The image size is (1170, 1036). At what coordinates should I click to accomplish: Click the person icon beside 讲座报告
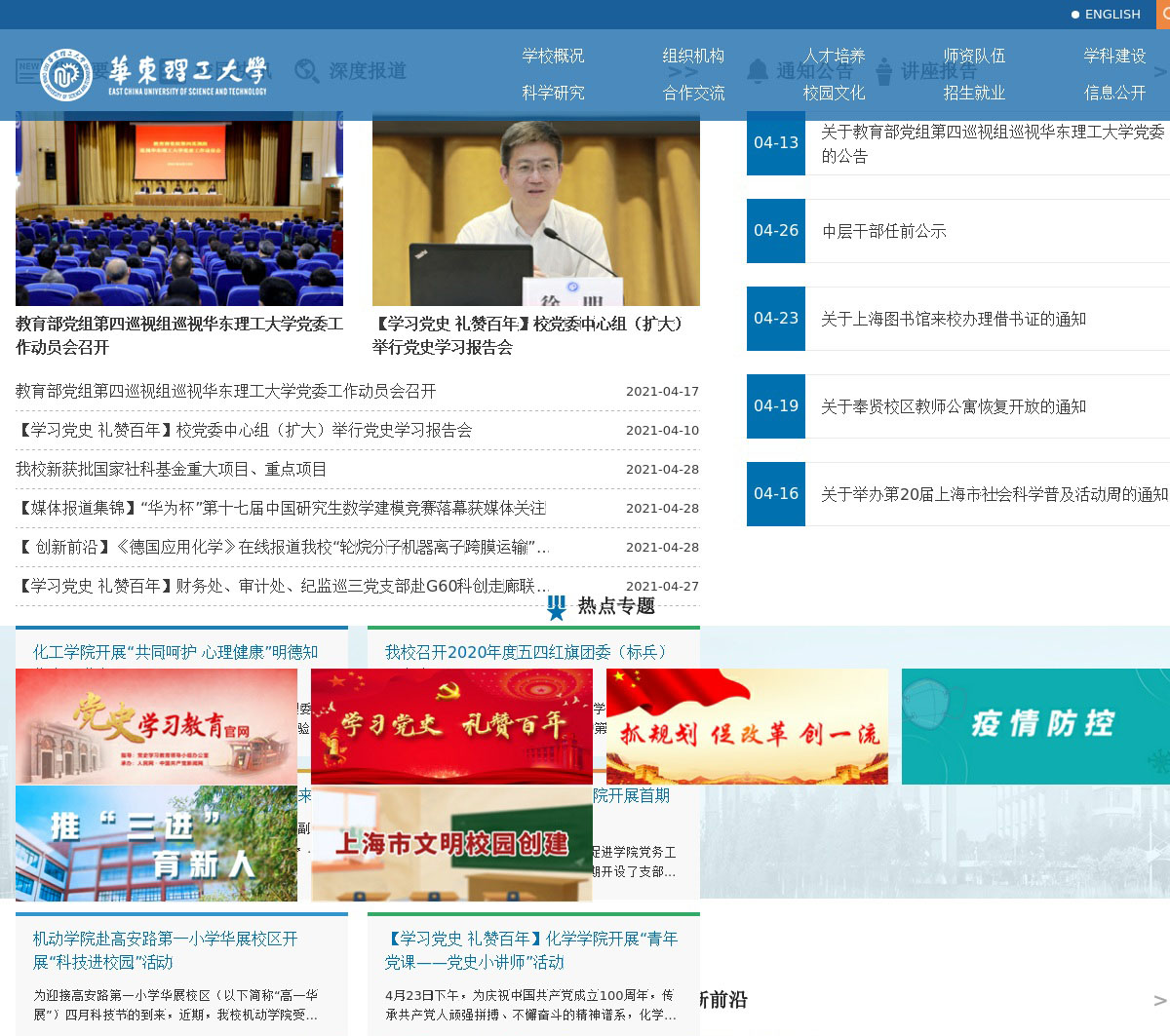883,71
